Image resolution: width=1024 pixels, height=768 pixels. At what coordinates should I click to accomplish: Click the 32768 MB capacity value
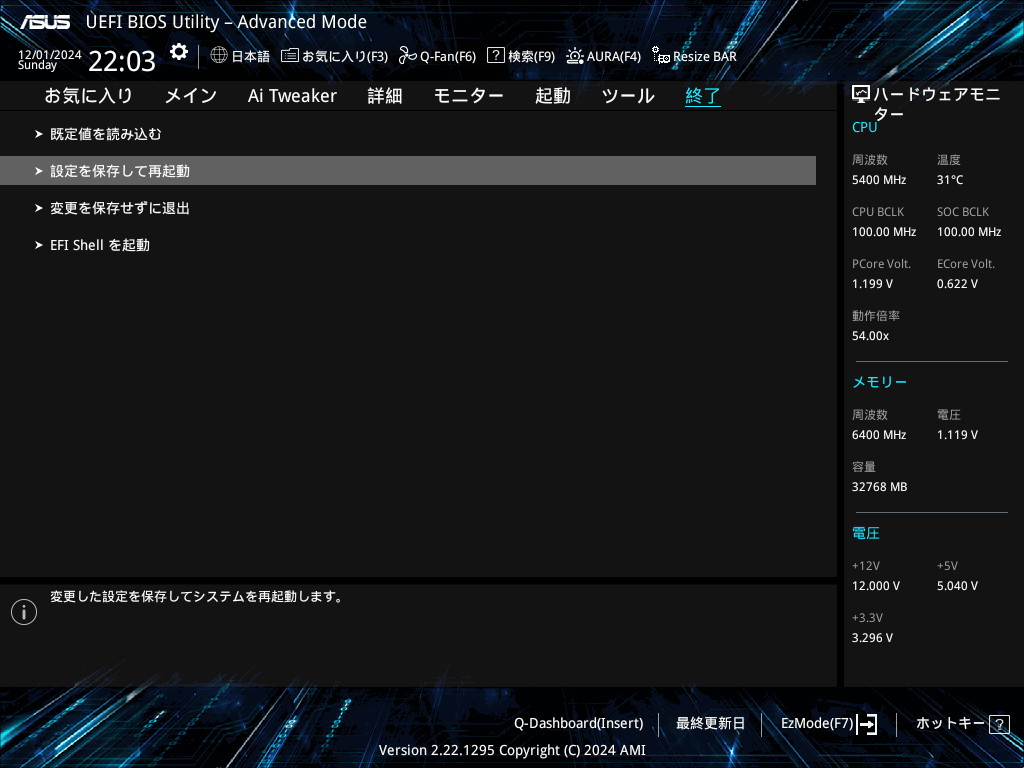tap(880, 487)
